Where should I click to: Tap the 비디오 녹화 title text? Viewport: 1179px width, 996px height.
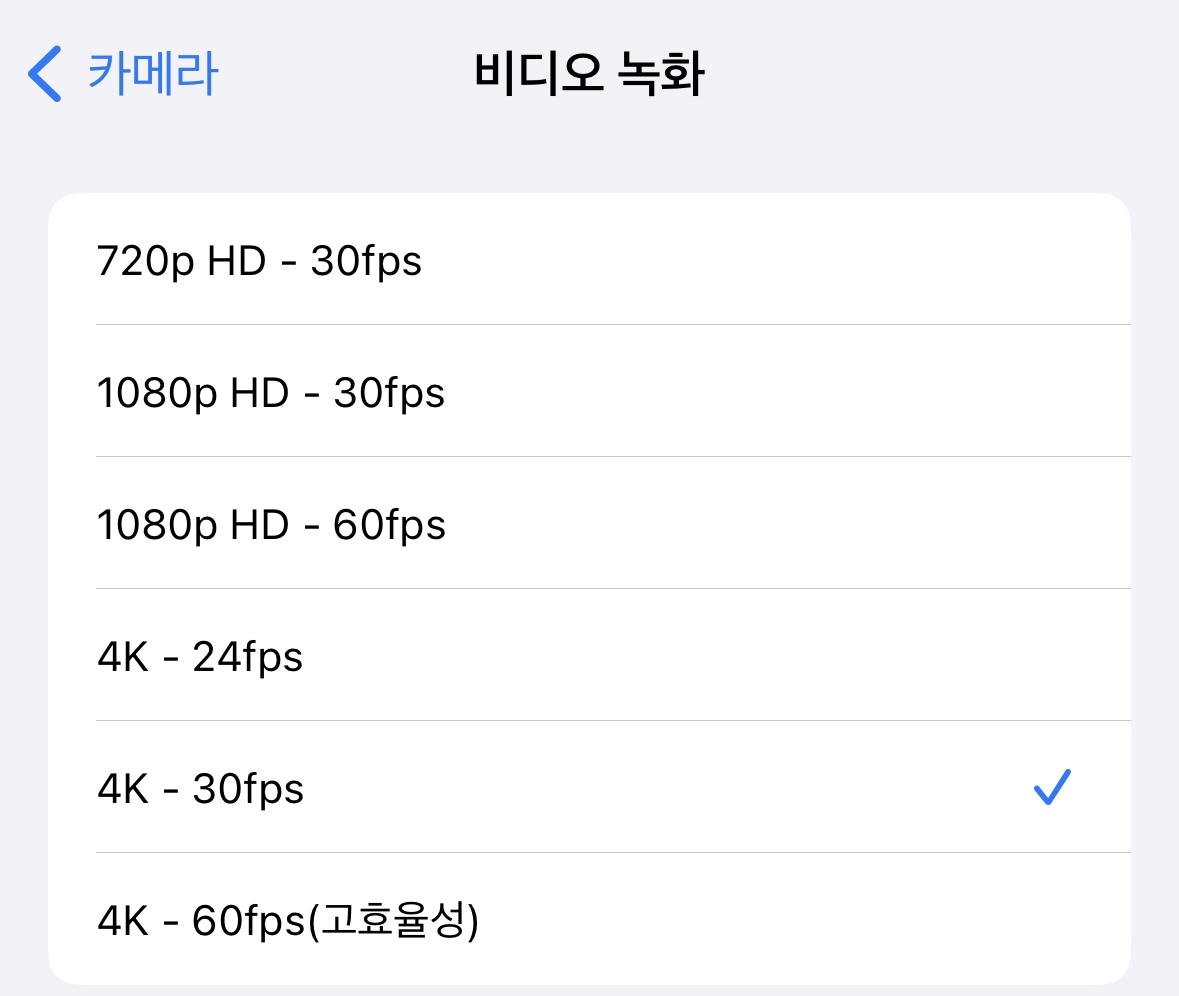(x=589, y=71)
